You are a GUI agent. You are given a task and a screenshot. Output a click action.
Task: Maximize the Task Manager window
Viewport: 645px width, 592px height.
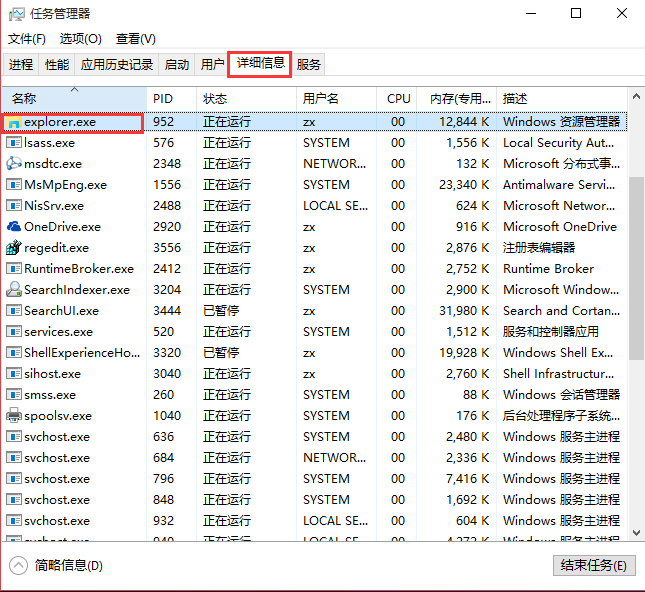(576, 14)
